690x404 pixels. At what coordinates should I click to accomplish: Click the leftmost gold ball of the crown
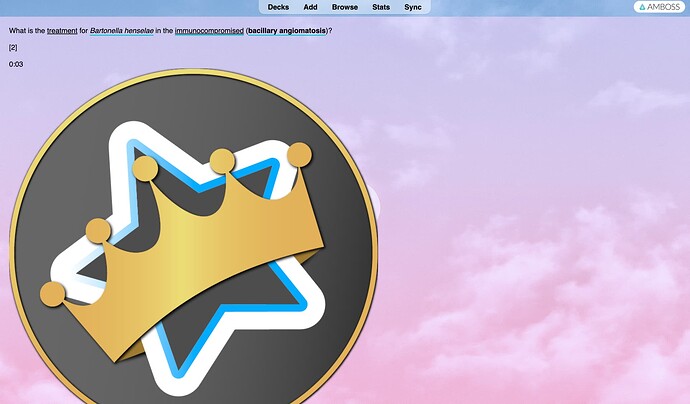click(52, 293)
